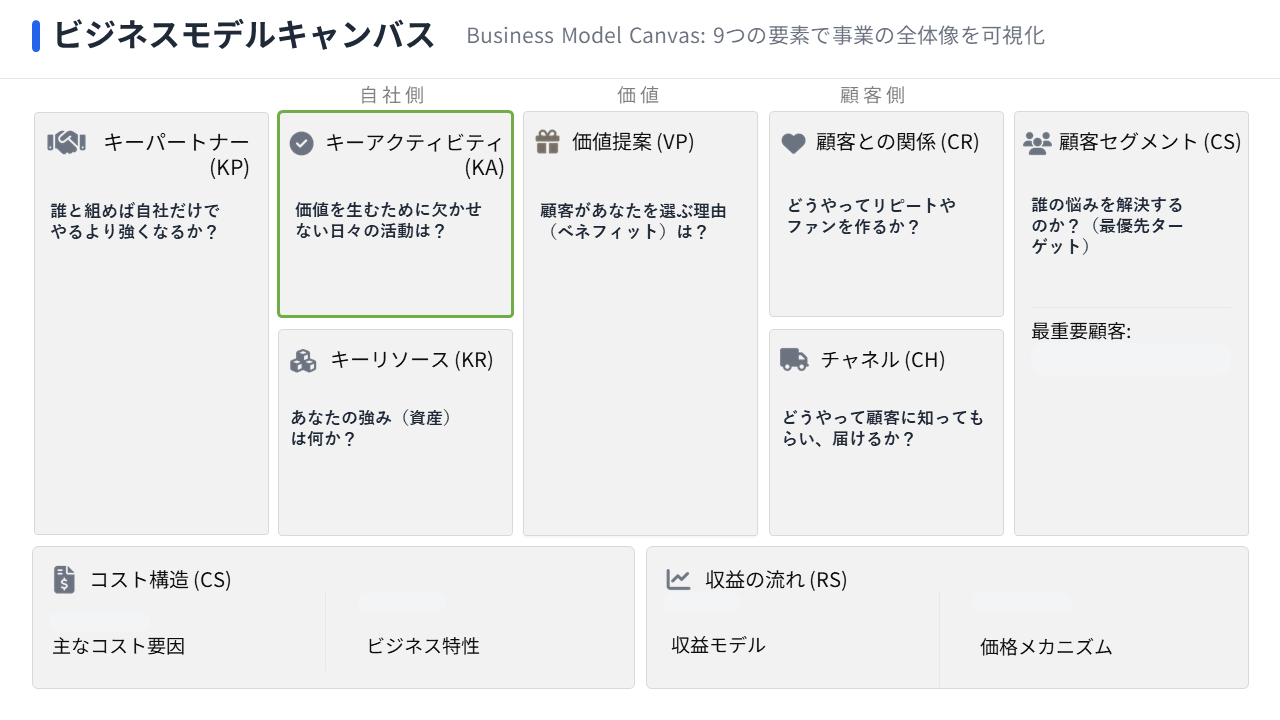Click the field above ビジネス特性
Screen dimensions: 1280x720
(402, 601)
